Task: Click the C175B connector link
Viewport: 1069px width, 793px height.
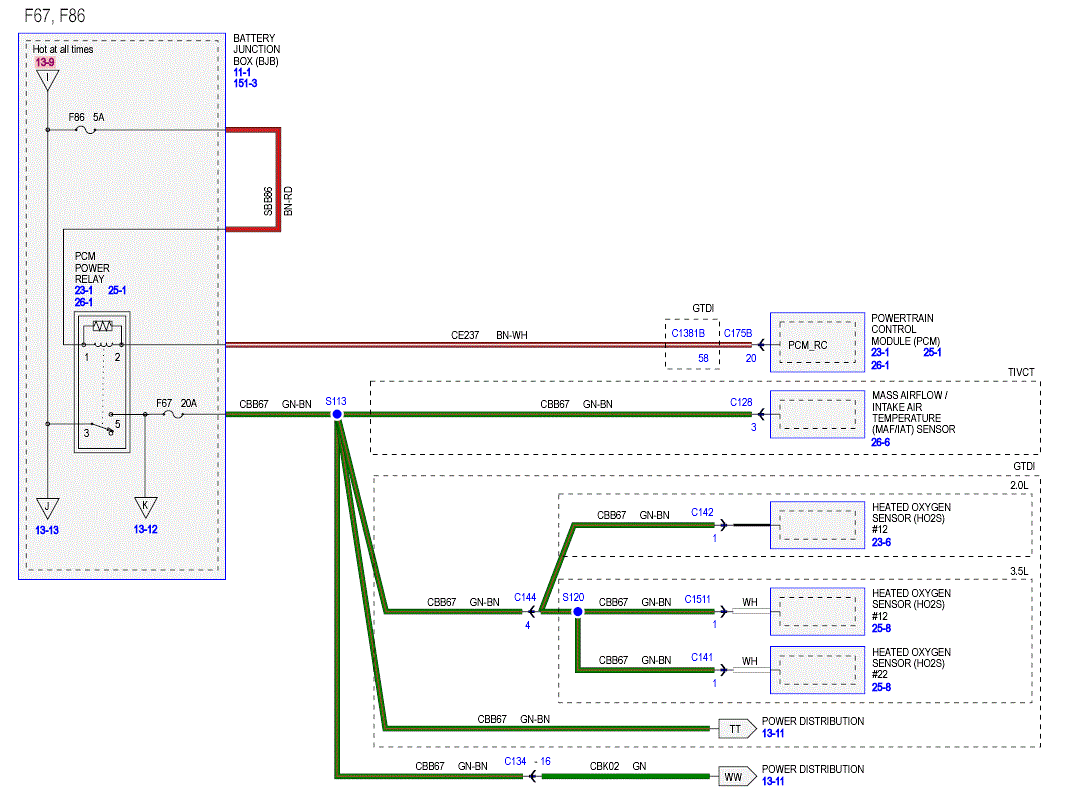Action: (x=738, y=333)
